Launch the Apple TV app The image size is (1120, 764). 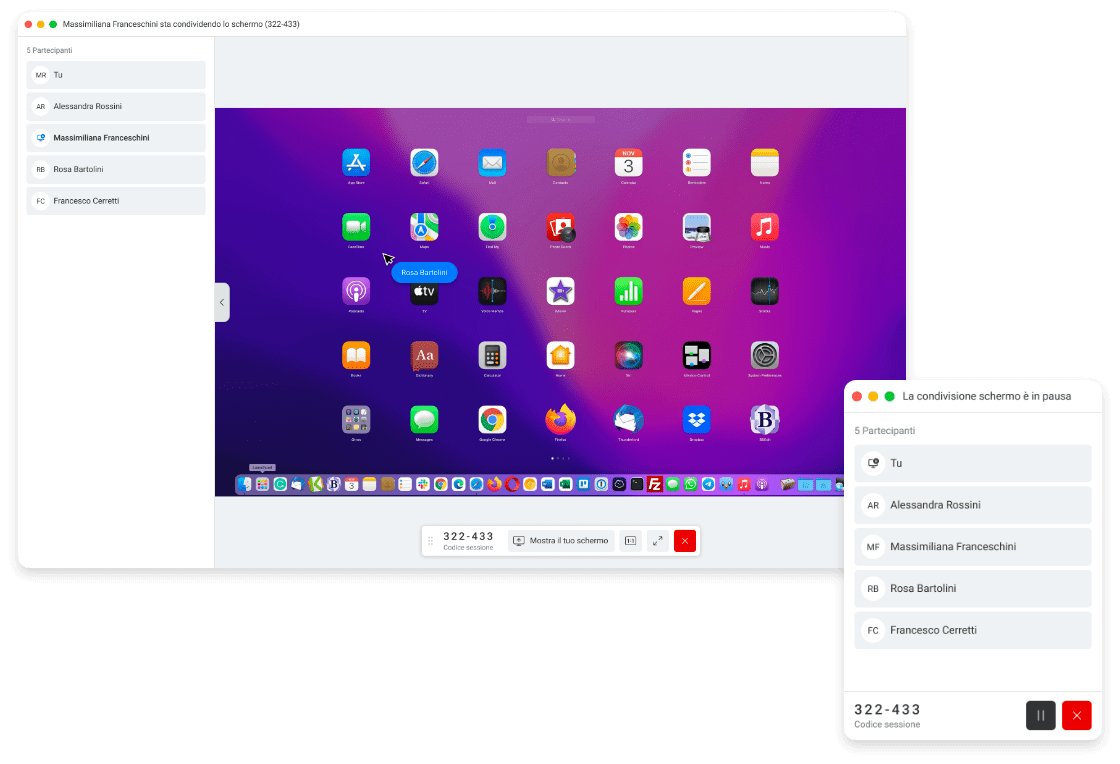point(424,291)
